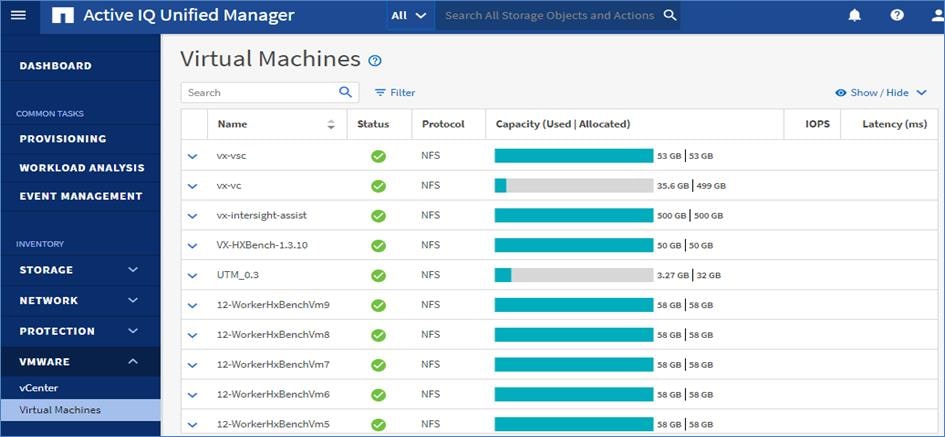Click the Active IQ Unified Manager title

coord(189,15)
